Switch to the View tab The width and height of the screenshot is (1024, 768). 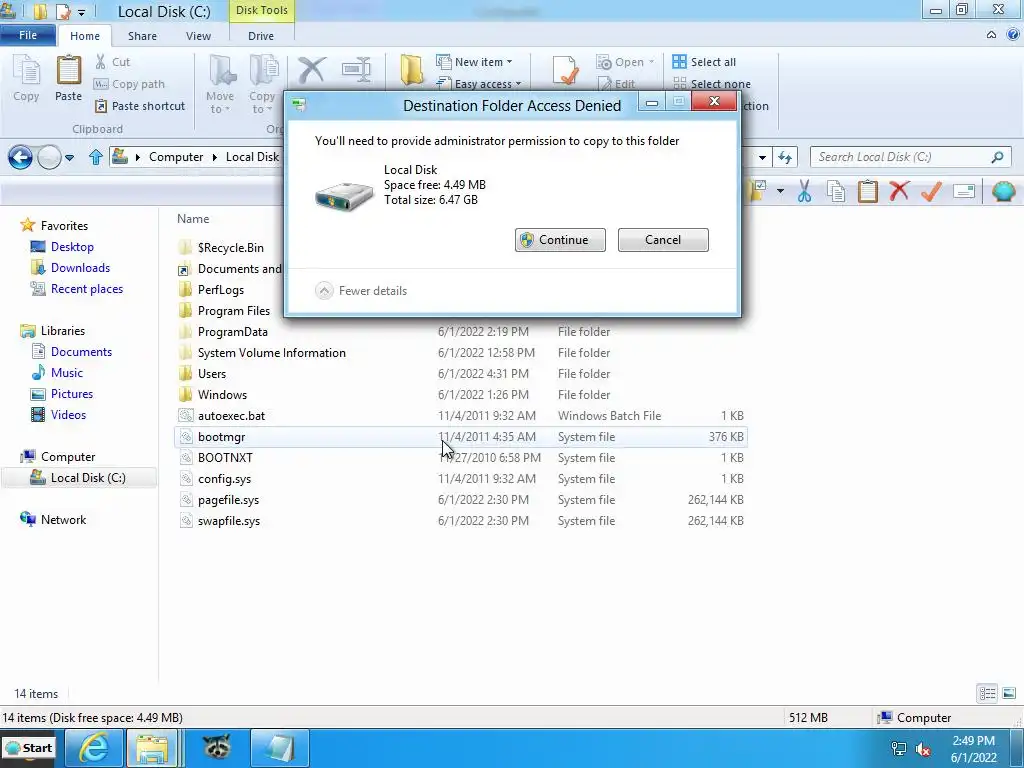pos(199,36)
